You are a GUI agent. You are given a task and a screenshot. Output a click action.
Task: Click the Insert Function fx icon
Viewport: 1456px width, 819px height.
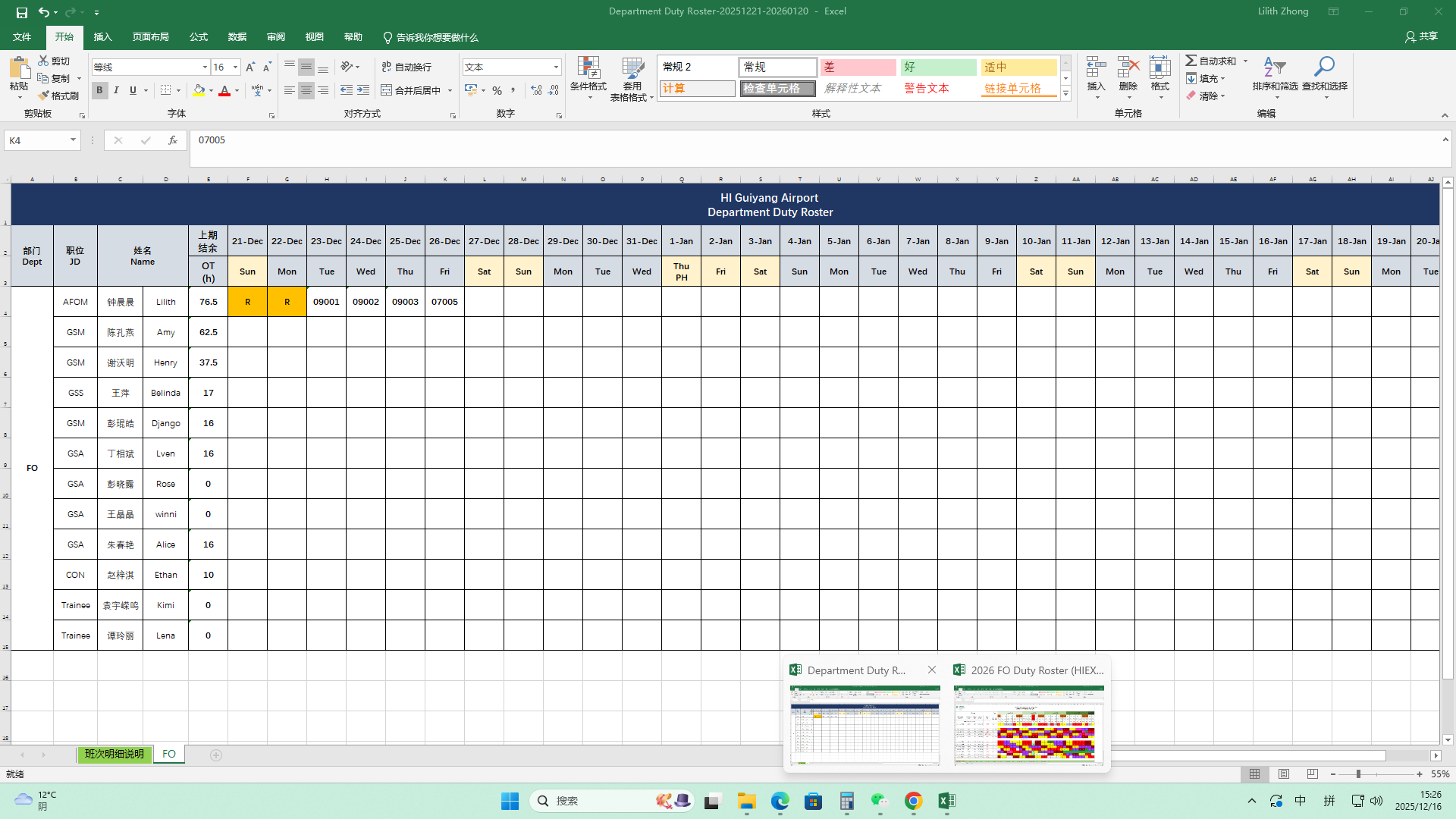click(173, 140)
